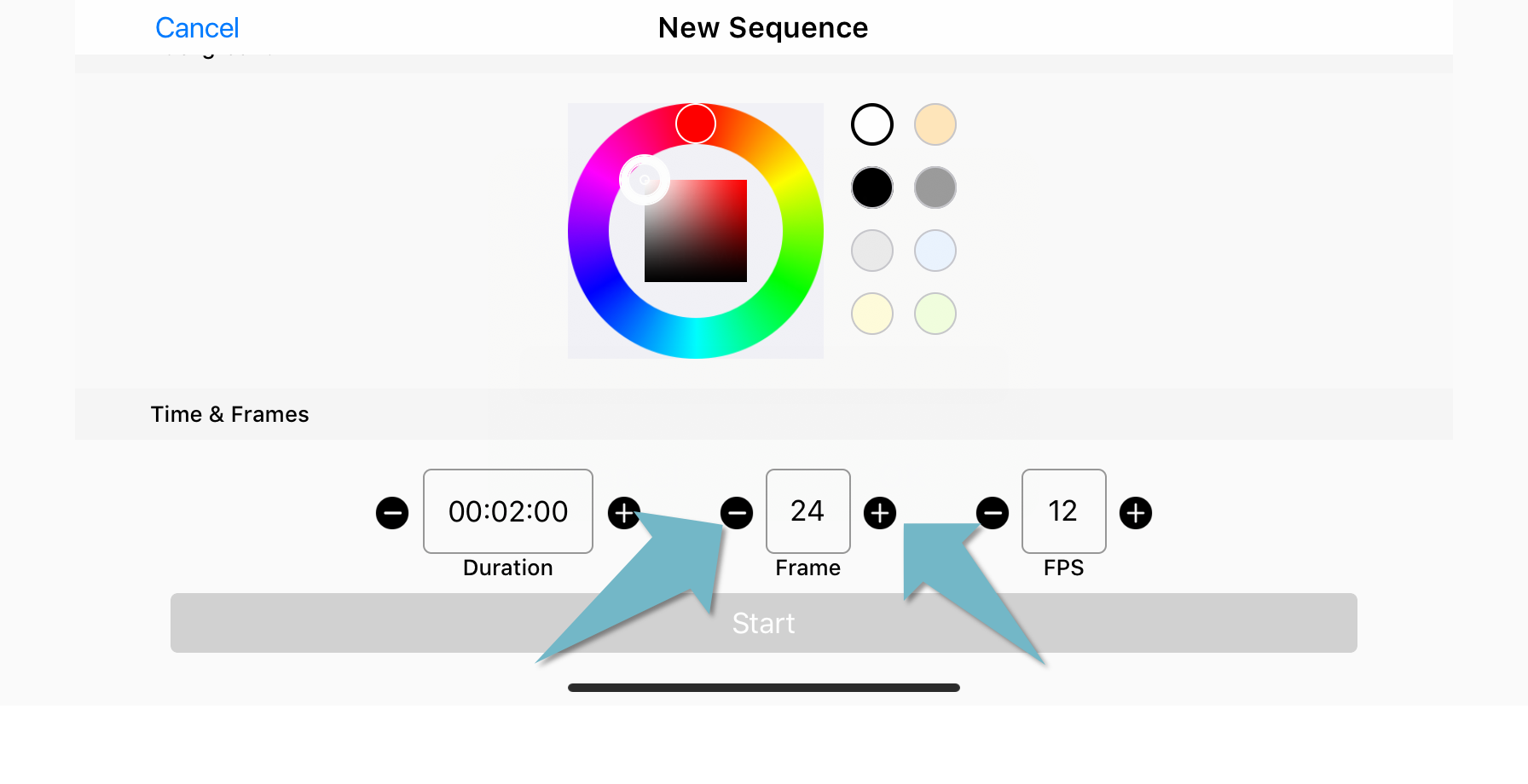The height and width of the screenshot is (784, 1528).
Task: Tap Cancel to dismiss New Sequence
Action: 197,28
